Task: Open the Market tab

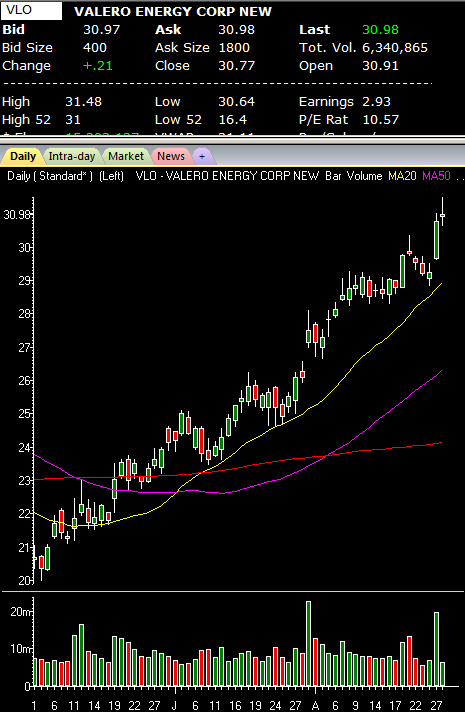Action: (x=126, y=156)
